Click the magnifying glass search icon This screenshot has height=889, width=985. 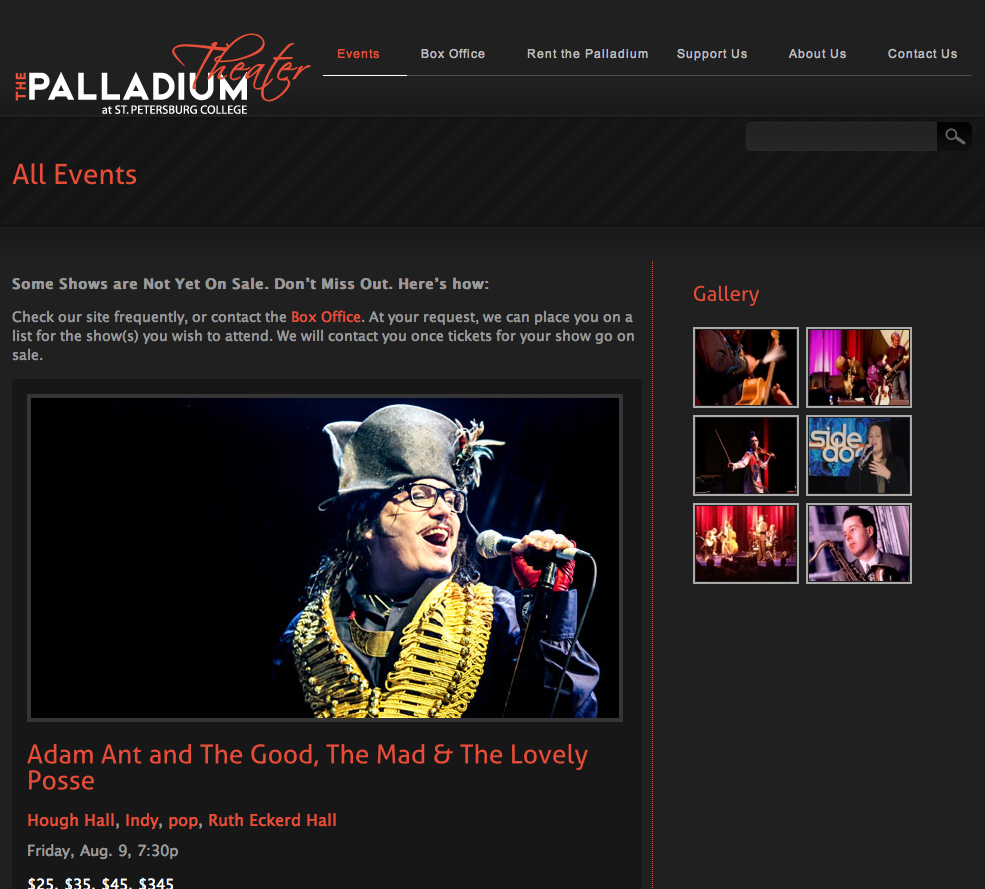pos(954,136)
